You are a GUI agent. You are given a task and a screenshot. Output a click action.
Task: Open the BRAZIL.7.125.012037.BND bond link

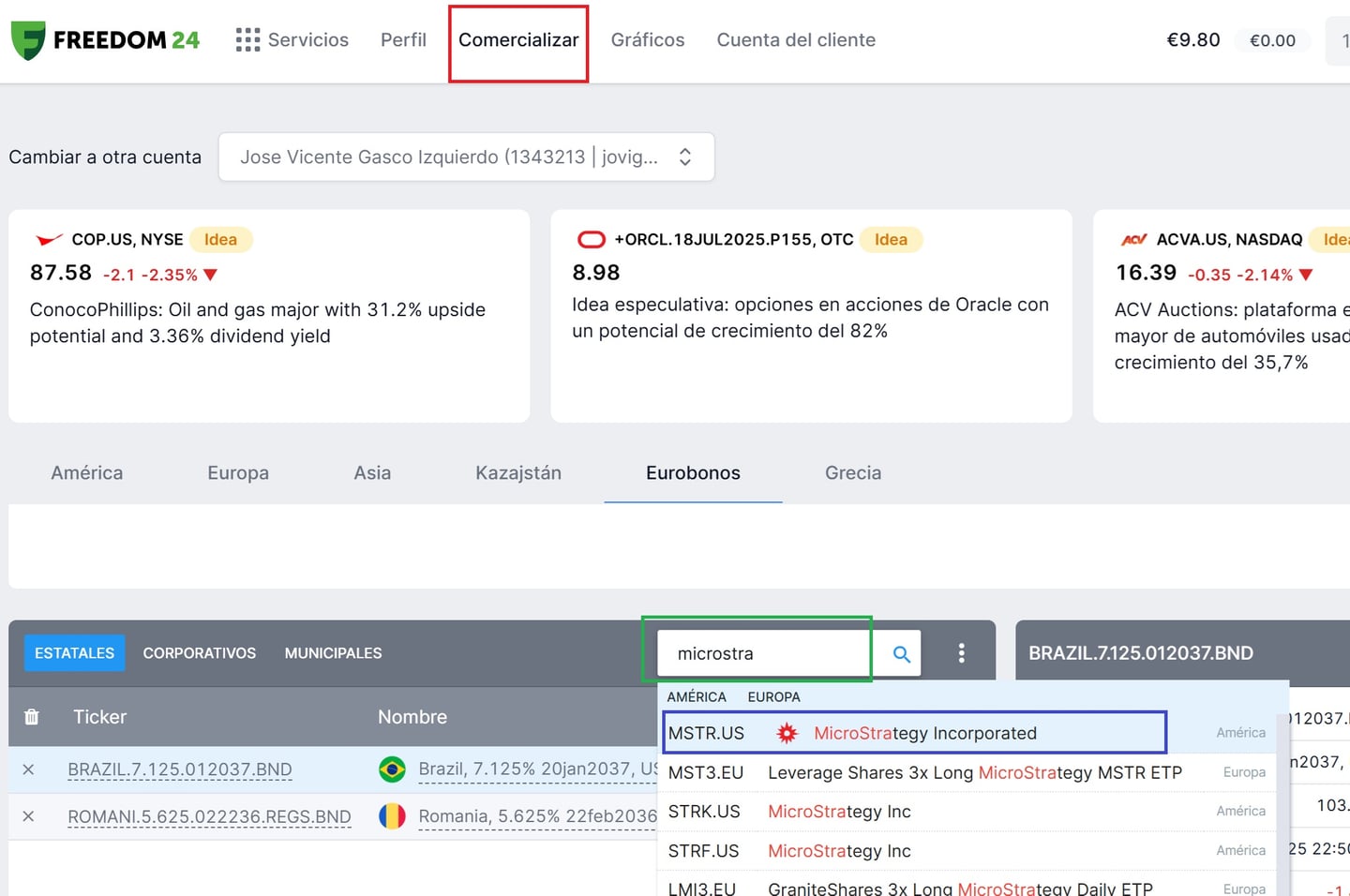[179, 769]
